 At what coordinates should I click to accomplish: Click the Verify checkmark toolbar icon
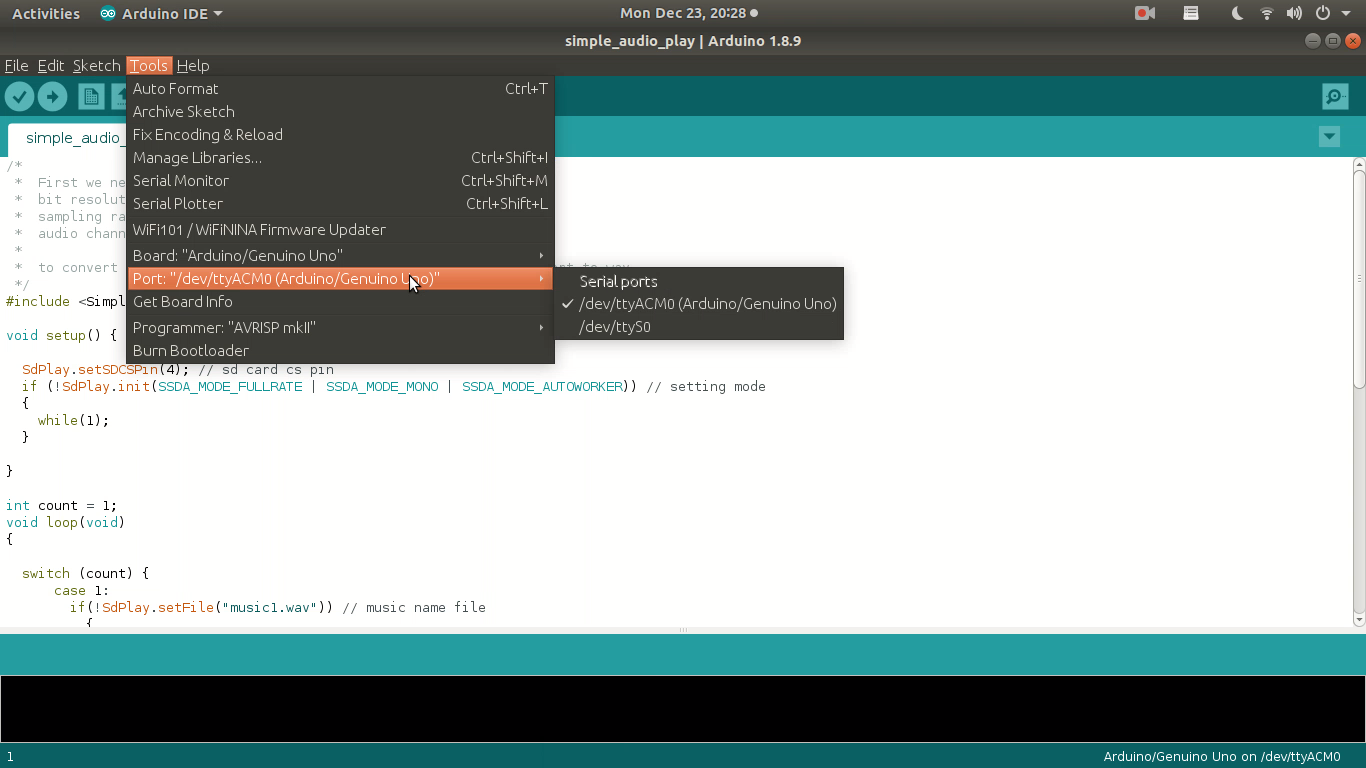pos(19,96)
